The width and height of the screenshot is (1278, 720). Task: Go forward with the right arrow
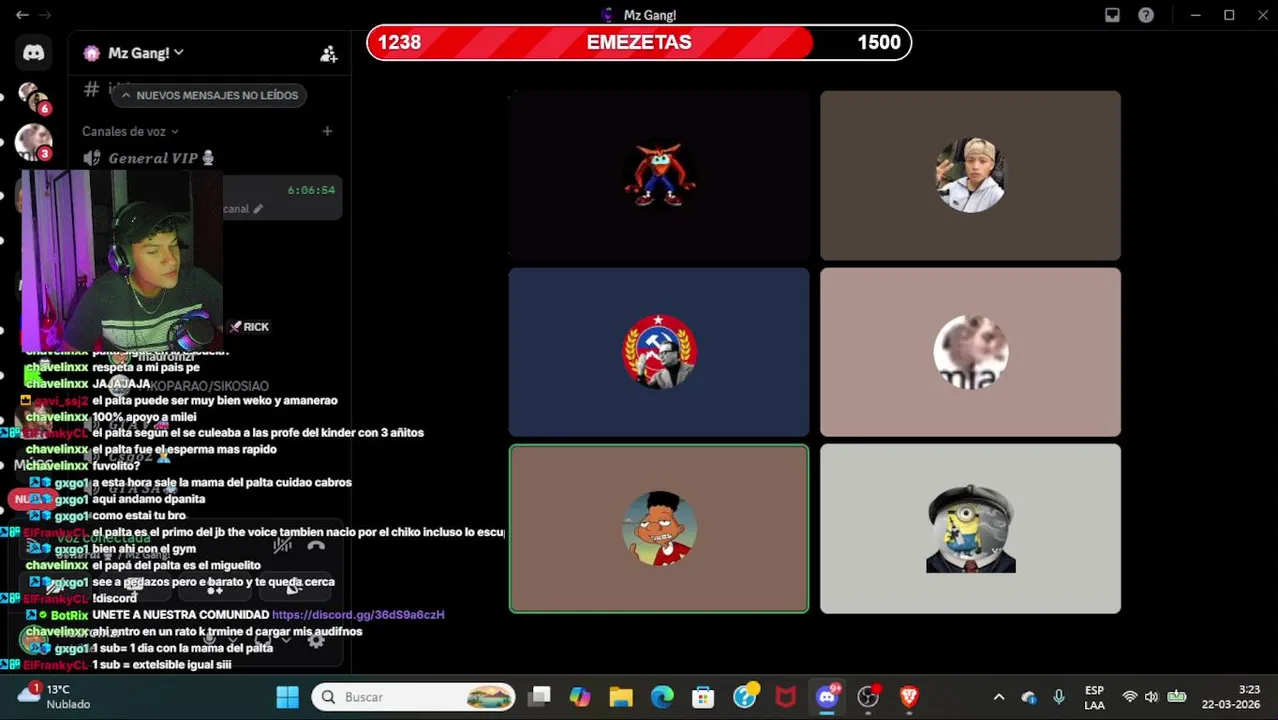pos(45,15)
